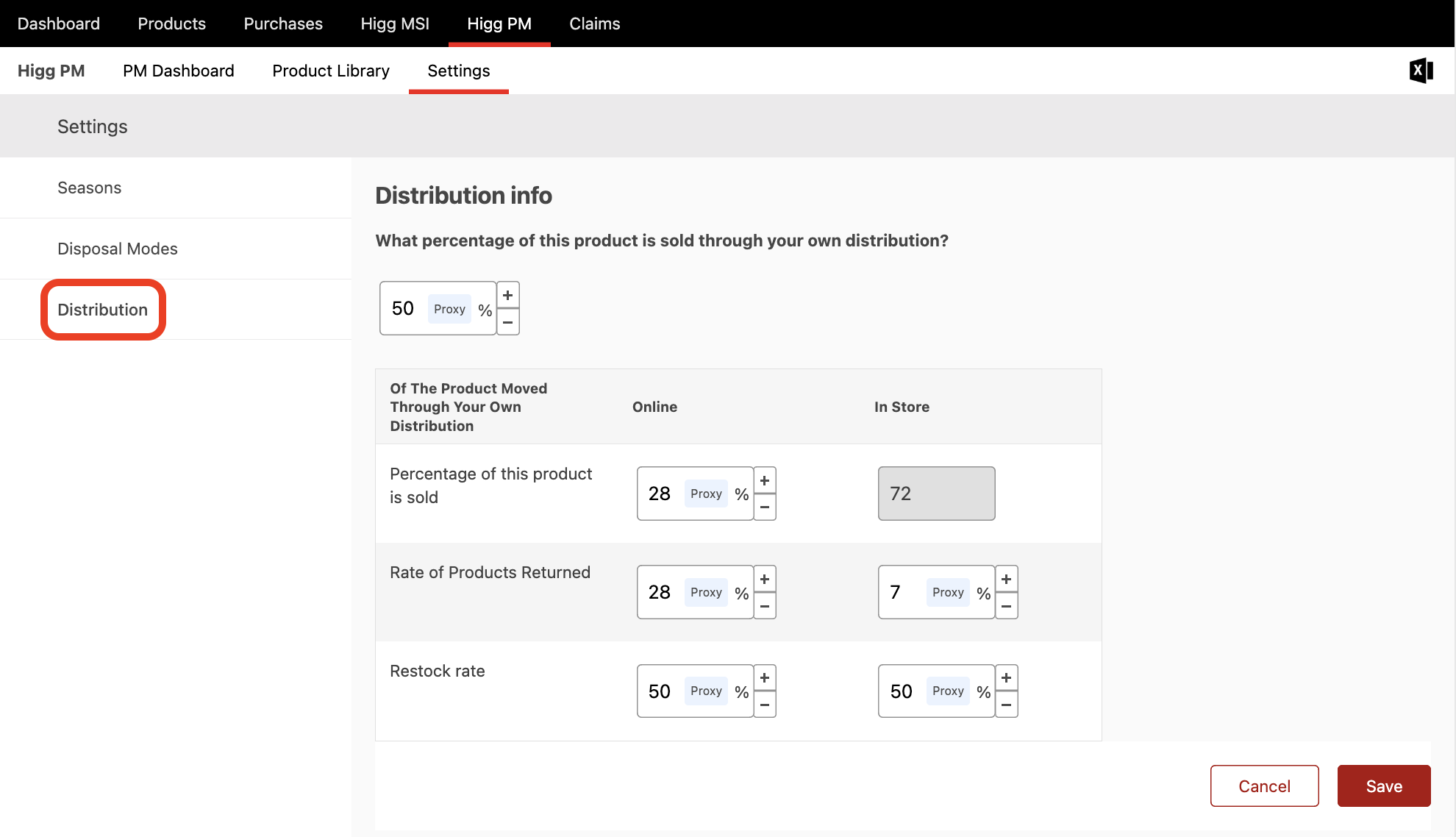Click Proxy badge in In Store returned rate
Image resolution: width=1456 pixels, height=837 pixels.
[948, 592]
